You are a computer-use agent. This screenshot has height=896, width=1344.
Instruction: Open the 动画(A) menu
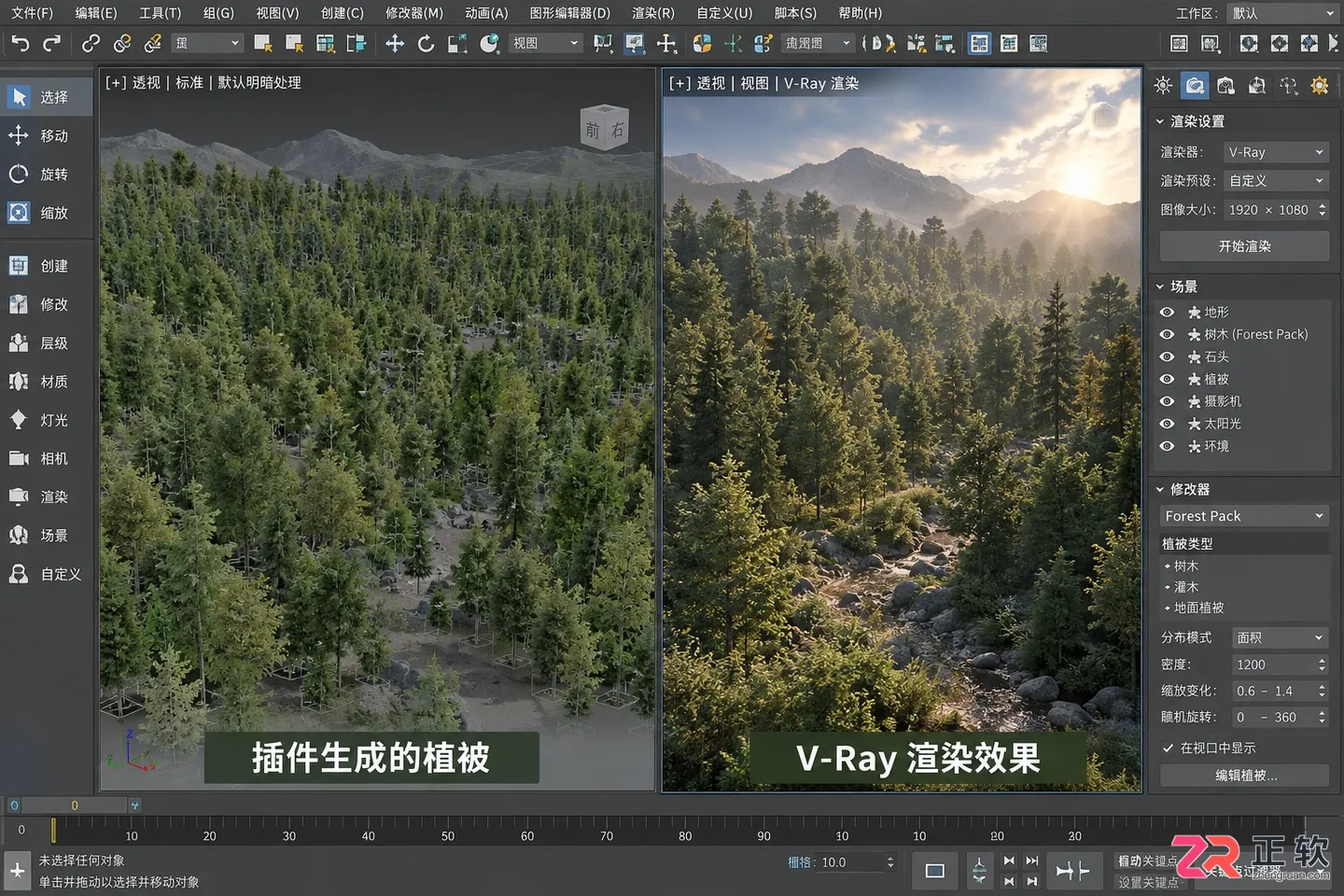coord(486,13)
